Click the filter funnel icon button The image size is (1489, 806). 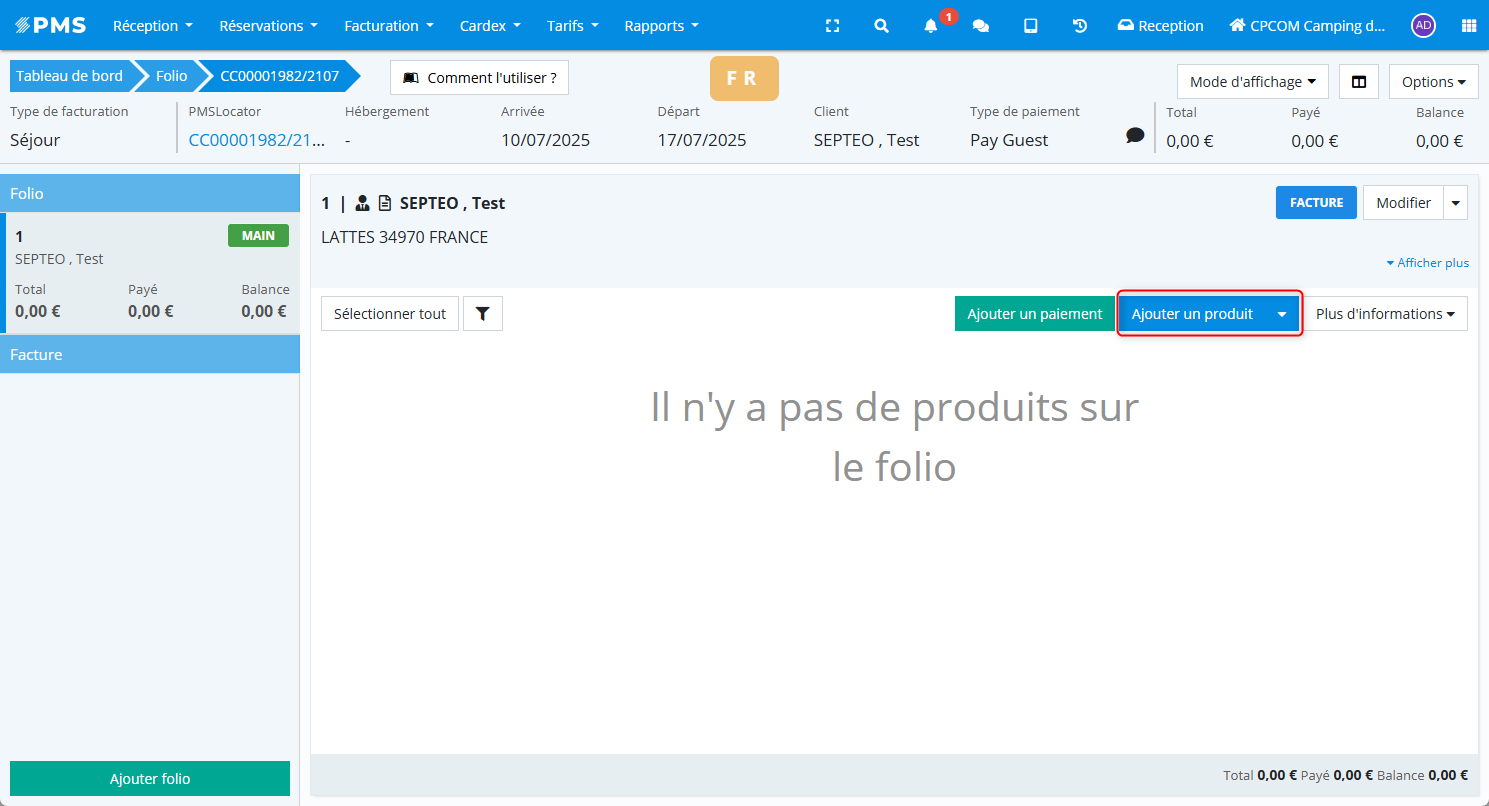pyautogui.click(x=483, y=314)
